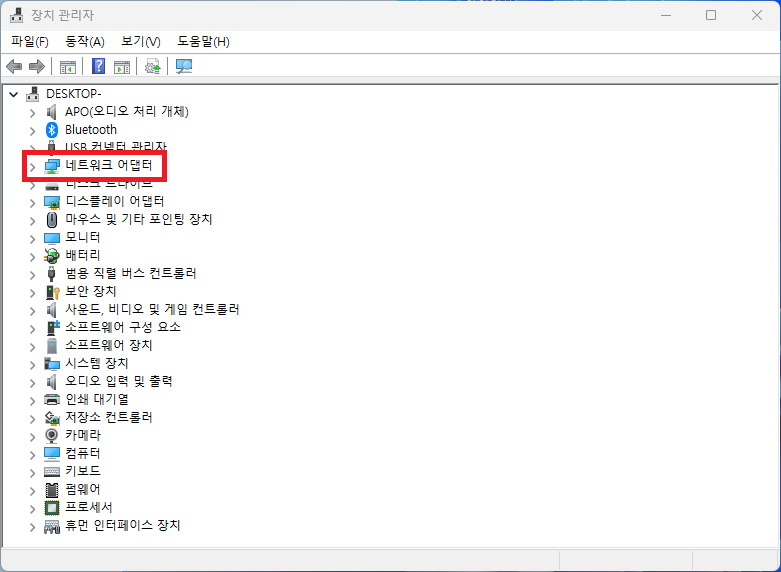Click the 디스플레이 어댑터 display card icon
Screen dimensions: 781x572
point(52,202)
